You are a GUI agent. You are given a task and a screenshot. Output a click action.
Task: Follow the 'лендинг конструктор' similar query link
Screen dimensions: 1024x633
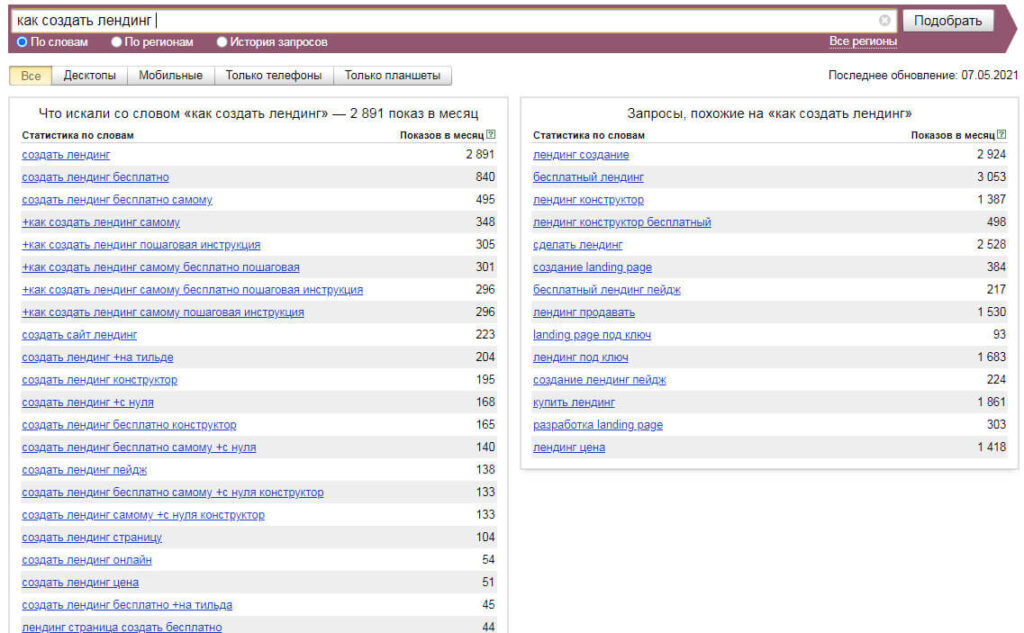tap(588, 200)
